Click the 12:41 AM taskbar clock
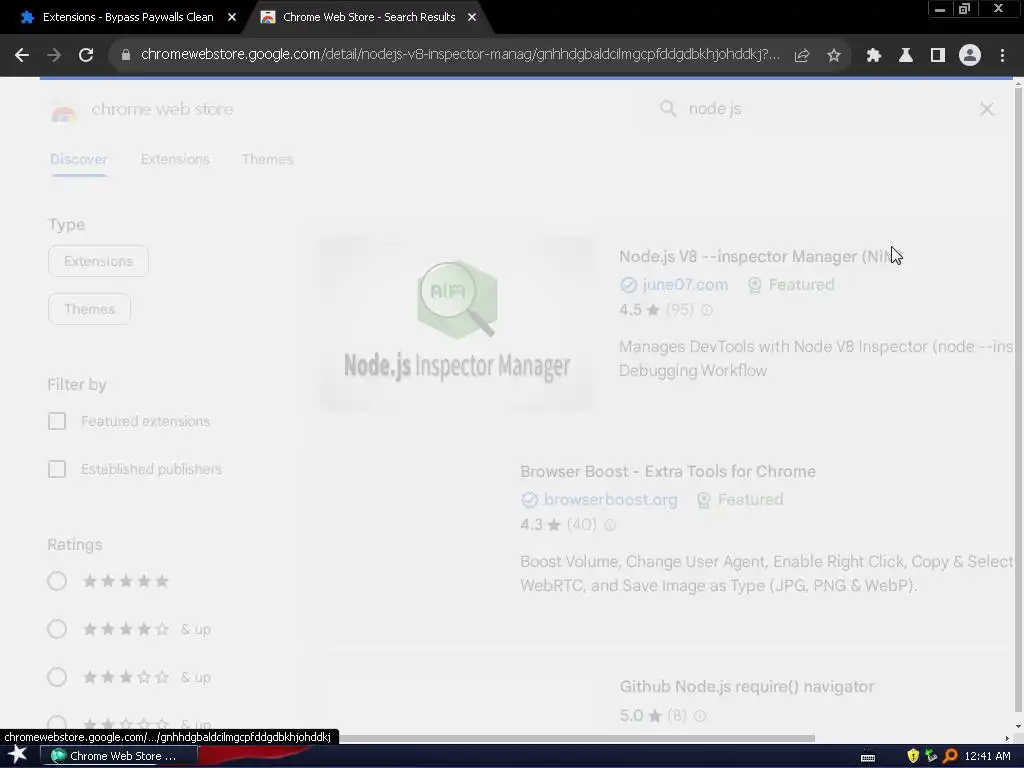This screenshot has height=768, width=1024. click(987, 756)
